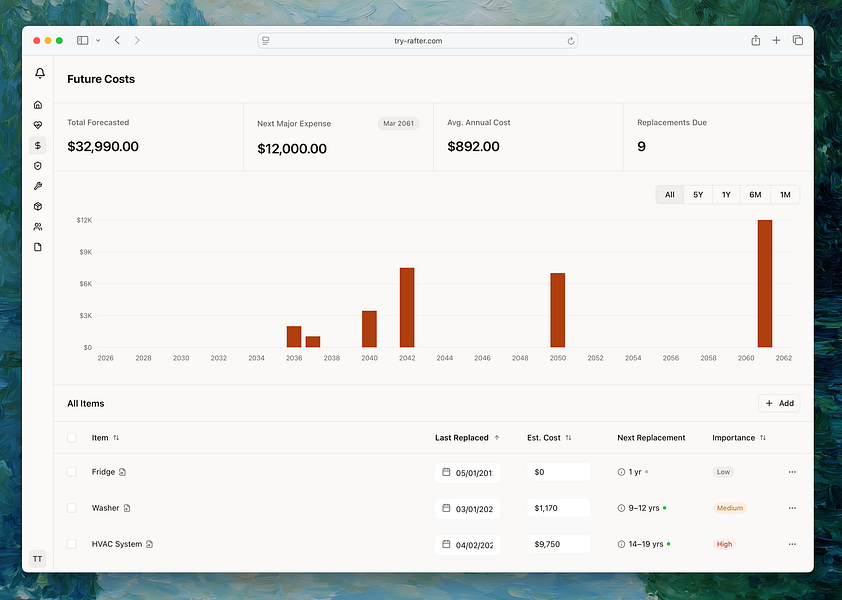The image size is (842, 600).
Task: Select the 1Y time range tab
Action: (x=726, y=194)
